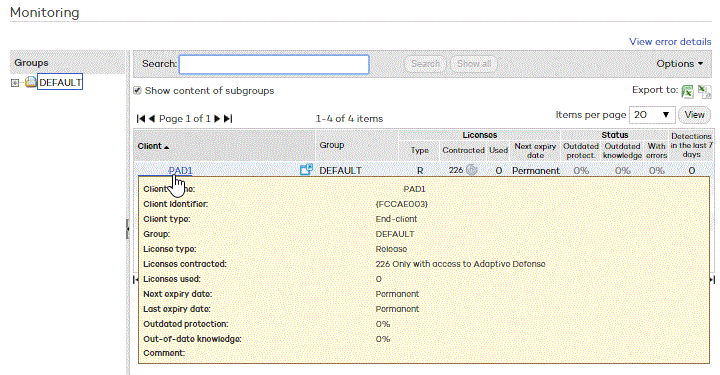720x375 pixels.
Task: Click the Permanent cell in PAD1 row
Action: (x=536, y=170)
